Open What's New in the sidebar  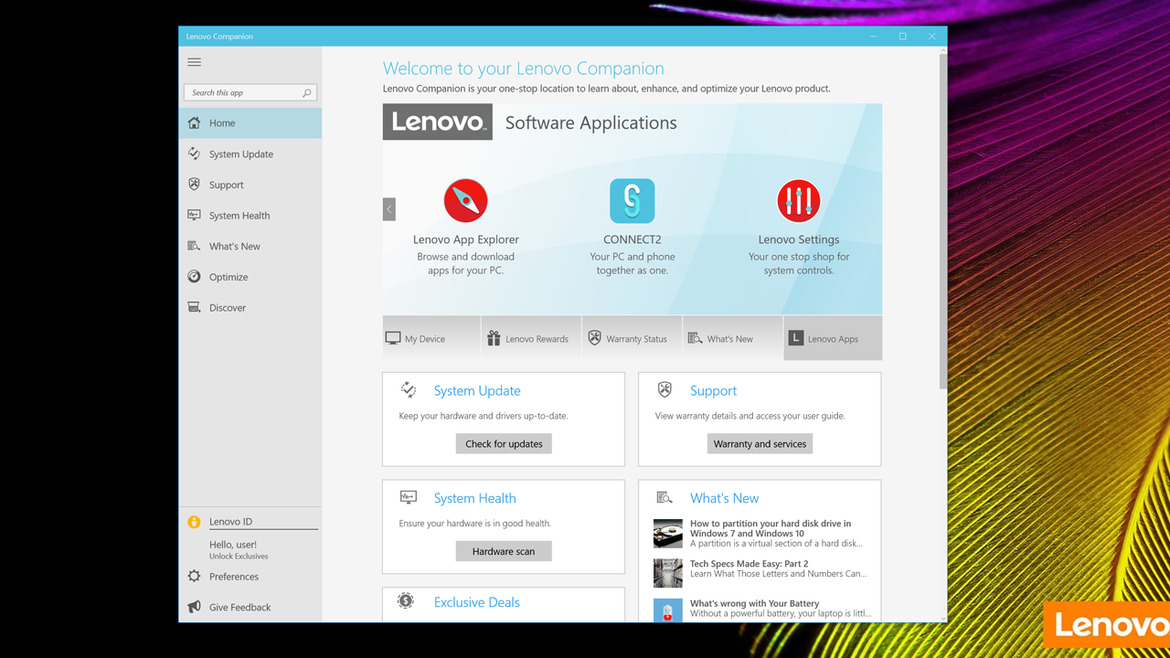(x=250, y=245)
